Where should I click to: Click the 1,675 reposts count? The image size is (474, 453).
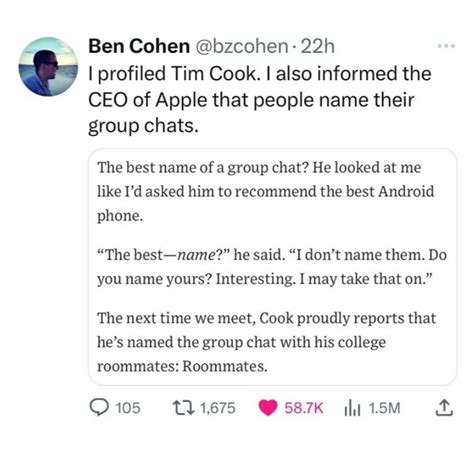click(218, 408)
